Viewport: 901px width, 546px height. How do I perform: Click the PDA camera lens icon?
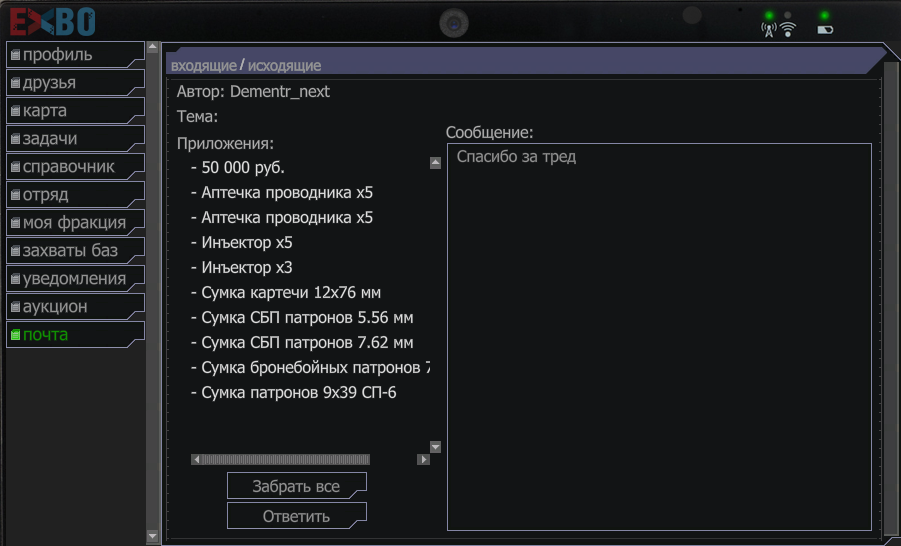[x=455, y=22]
